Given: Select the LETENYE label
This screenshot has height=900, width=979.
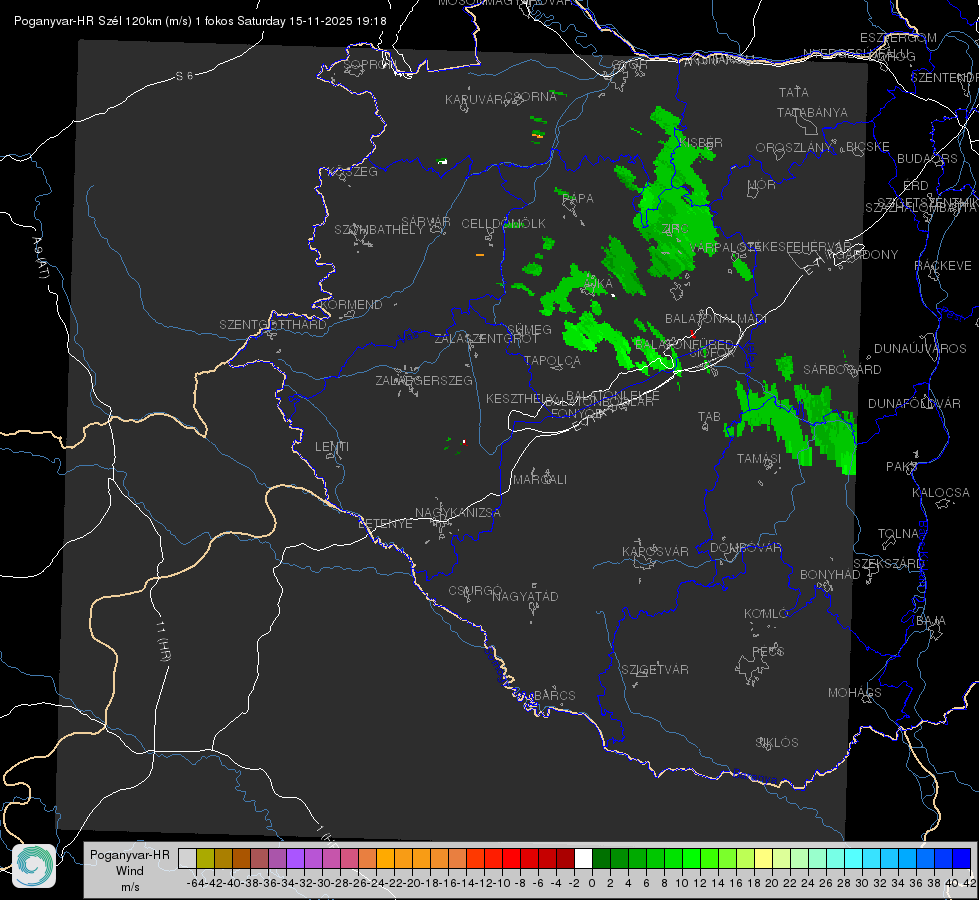Looking at the screenshot, I should click(x=385, y=524).
